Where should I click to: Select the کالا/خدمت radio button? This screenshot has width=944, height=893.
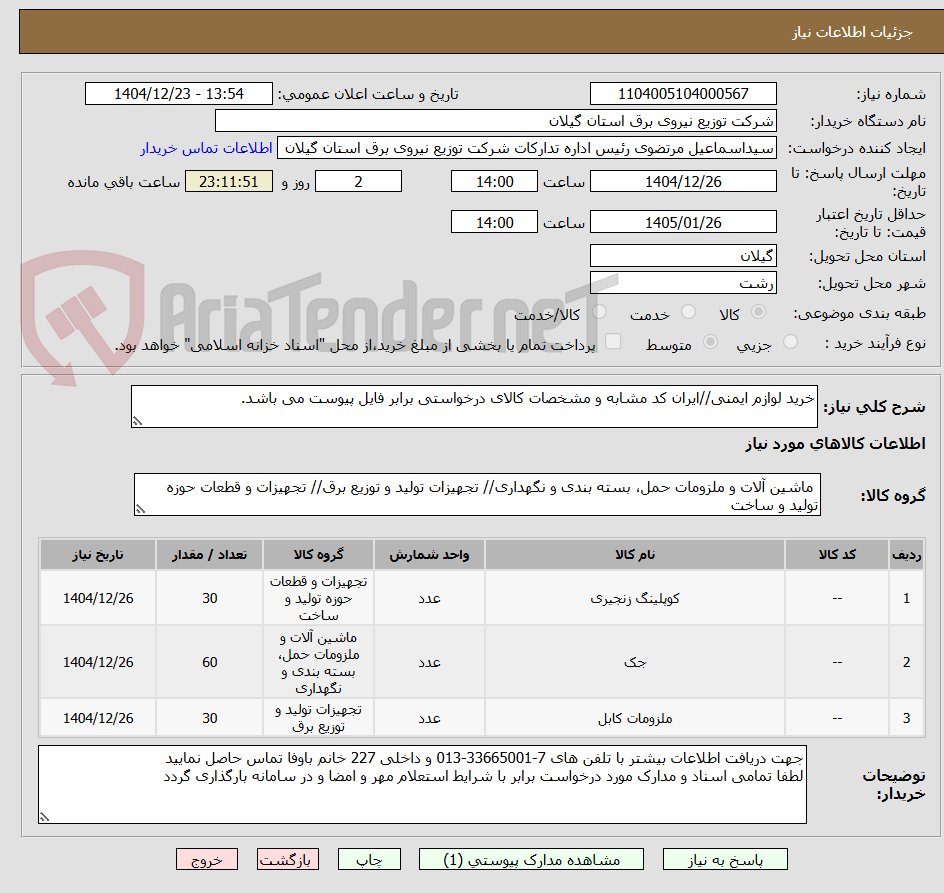pyautogui.click(x=599, y=312)
